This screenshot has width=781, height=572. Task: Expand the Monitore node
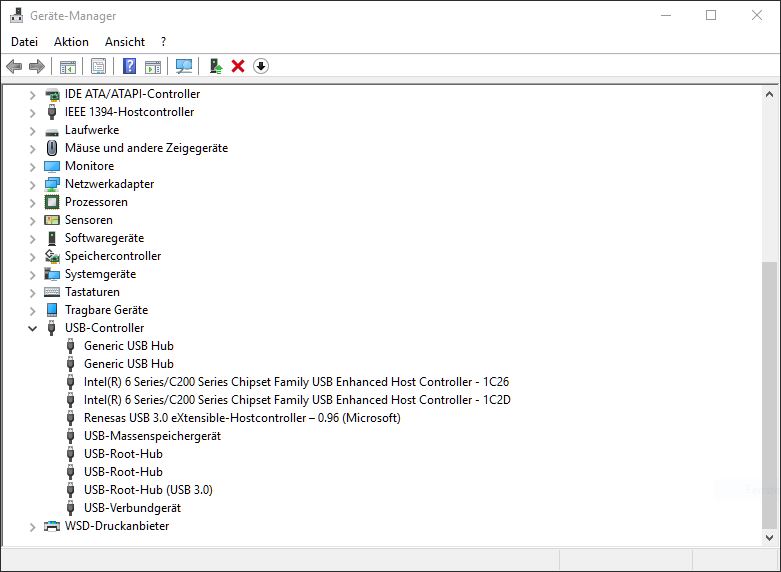32,167
